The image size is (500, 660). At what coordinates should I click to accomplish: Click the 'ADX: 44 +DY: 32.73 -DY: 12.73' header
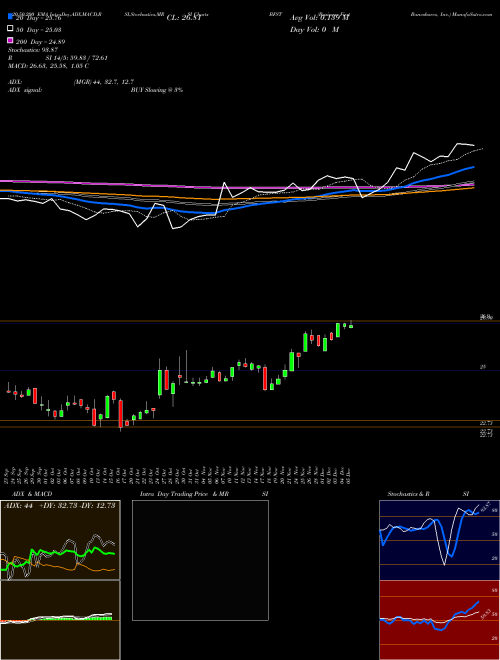point(60,506)
